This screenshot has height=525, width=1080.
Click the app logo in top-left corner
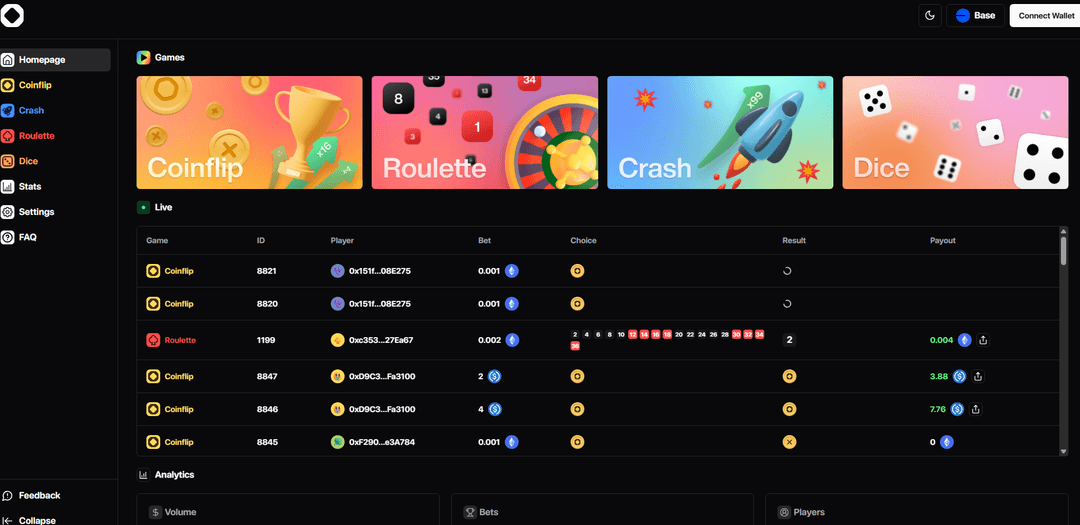[12, 15]
